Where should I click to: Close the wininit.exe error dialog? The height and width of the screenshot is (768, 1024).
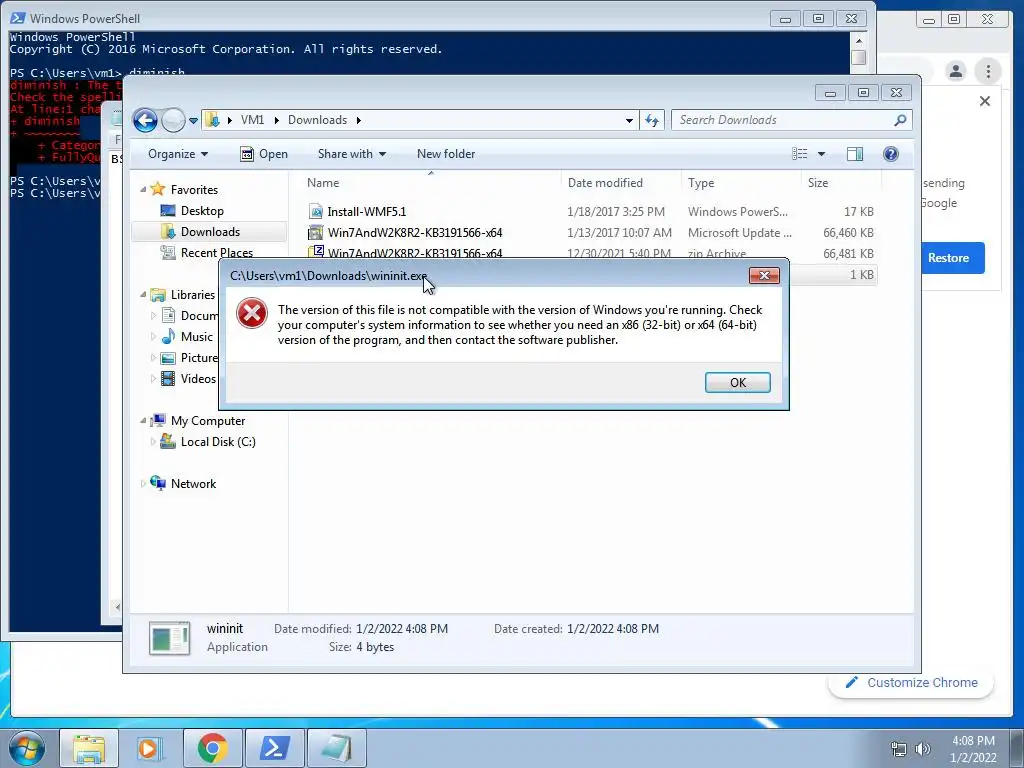(x=764, y=276)
